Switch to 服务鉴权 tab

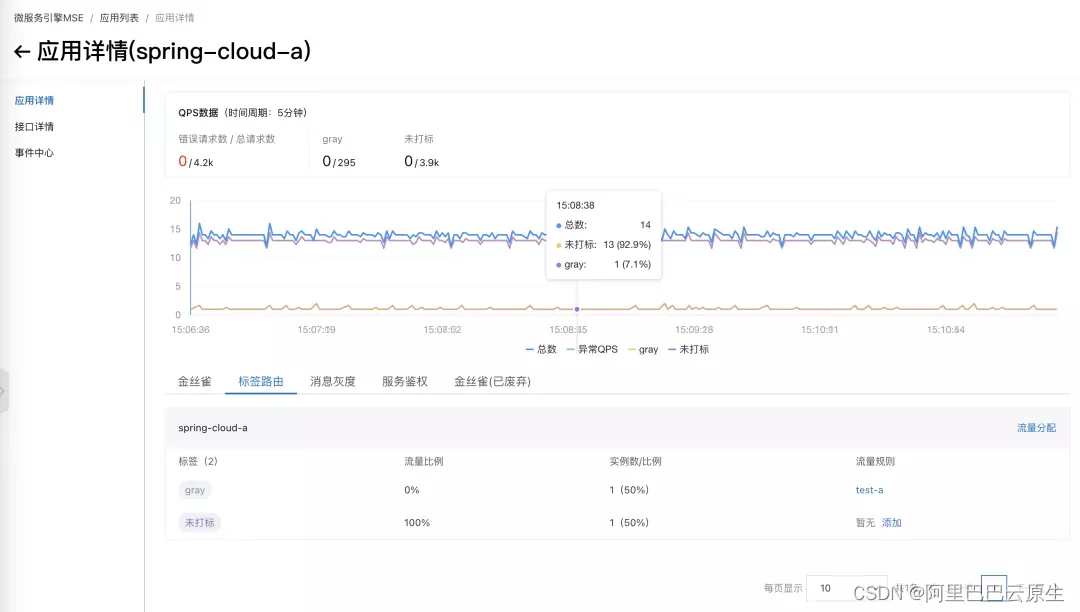(x=405, y=381)
